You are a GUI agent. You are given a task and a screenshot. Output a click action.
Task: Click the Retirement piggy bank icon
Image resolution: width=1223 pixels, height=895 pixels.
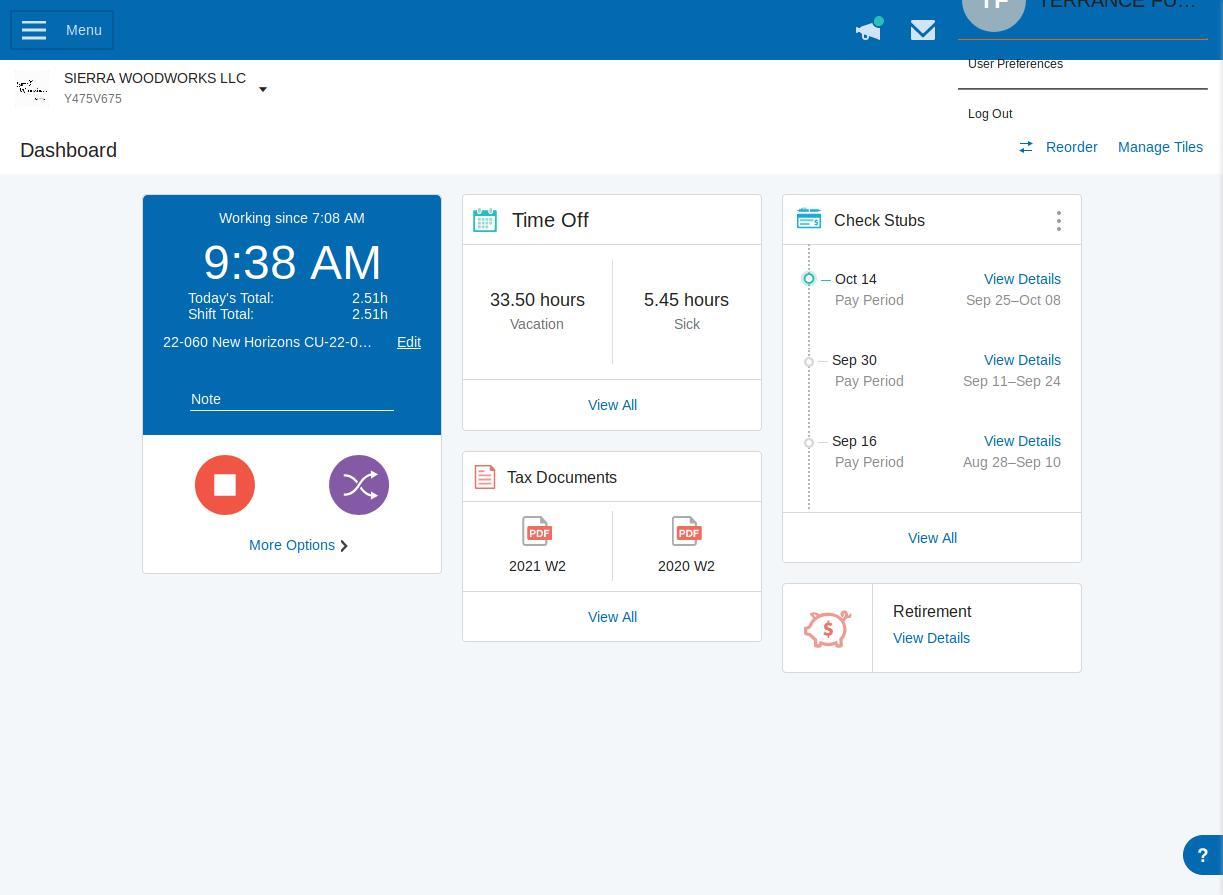tap(827, 628)
